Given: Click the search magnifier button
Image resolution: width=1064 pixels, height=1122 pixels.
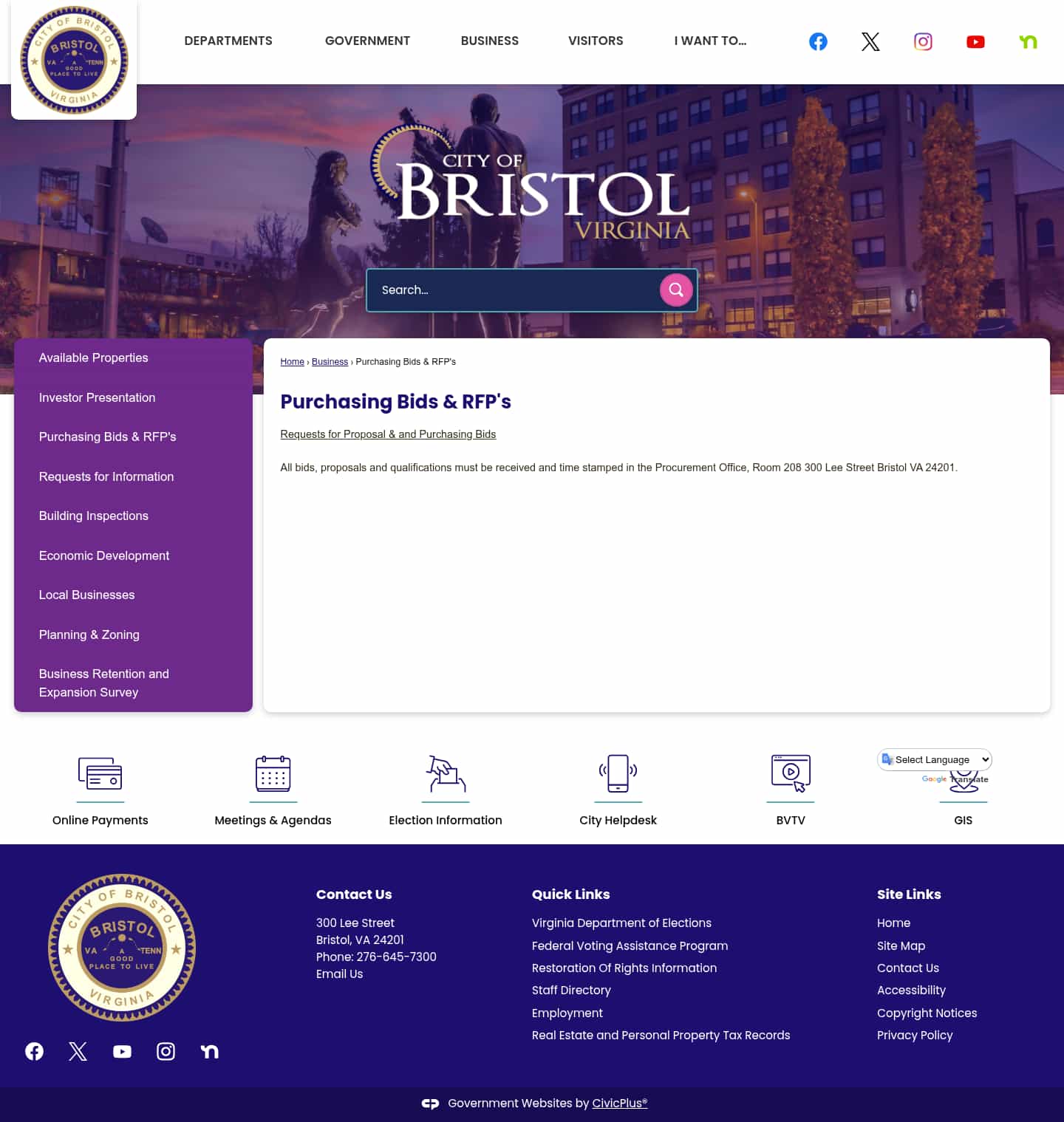Looking at the screenshot, I should [x=675, y=290].
